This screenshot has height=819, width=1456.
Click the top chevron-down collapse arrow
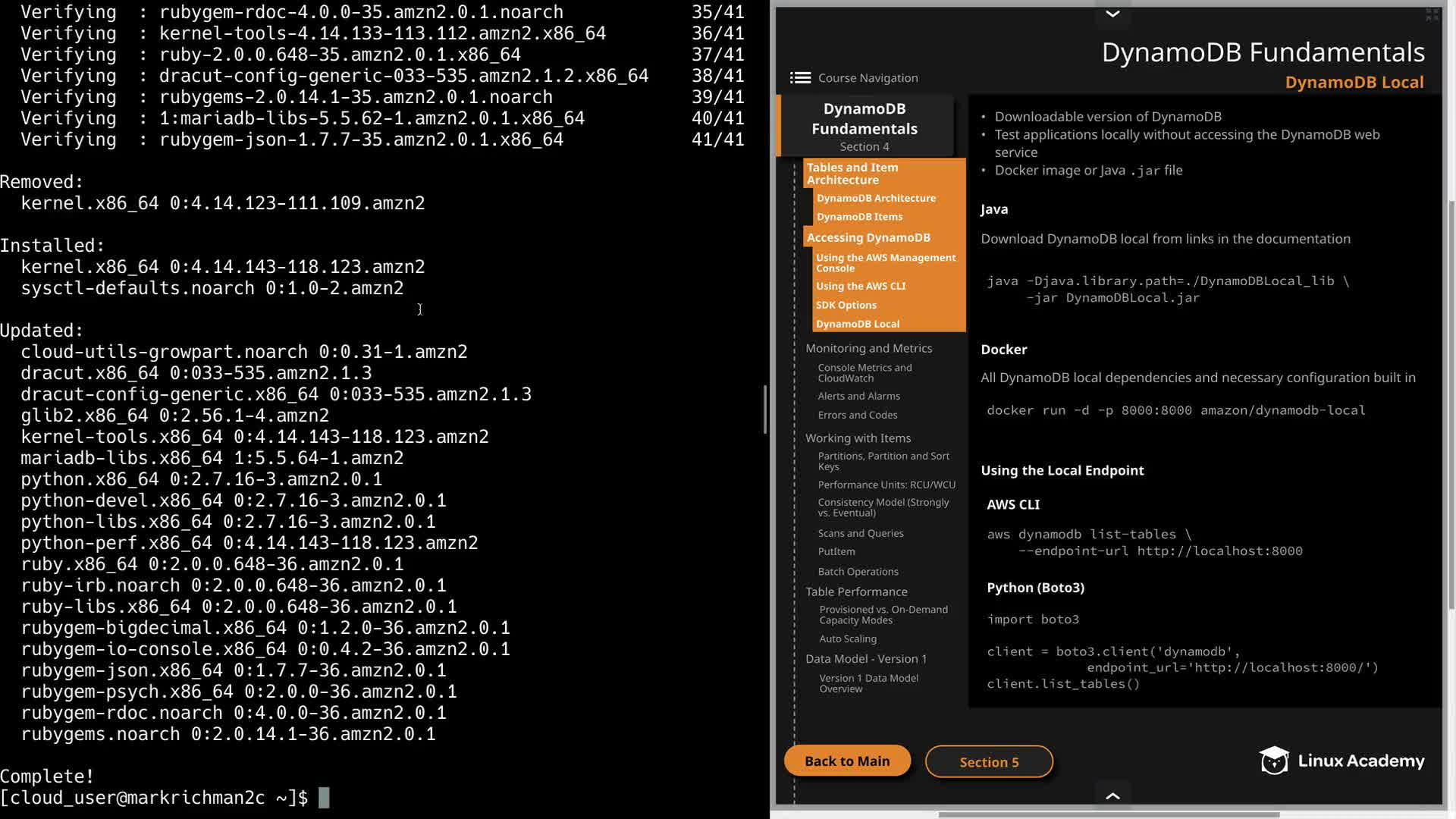[x=1112, y=14]
